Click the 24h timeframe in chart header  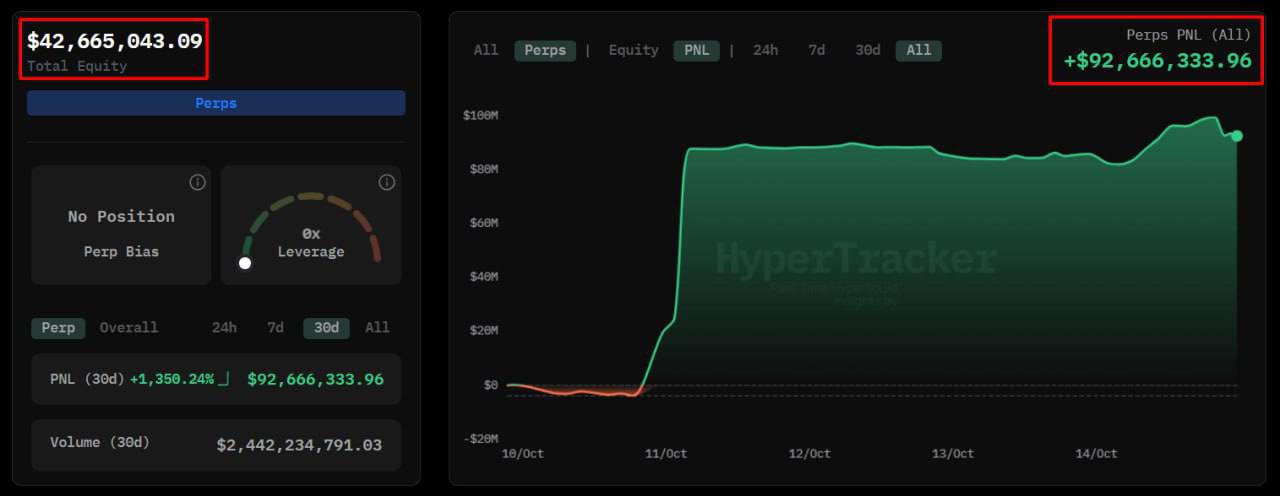click(765, 50)
